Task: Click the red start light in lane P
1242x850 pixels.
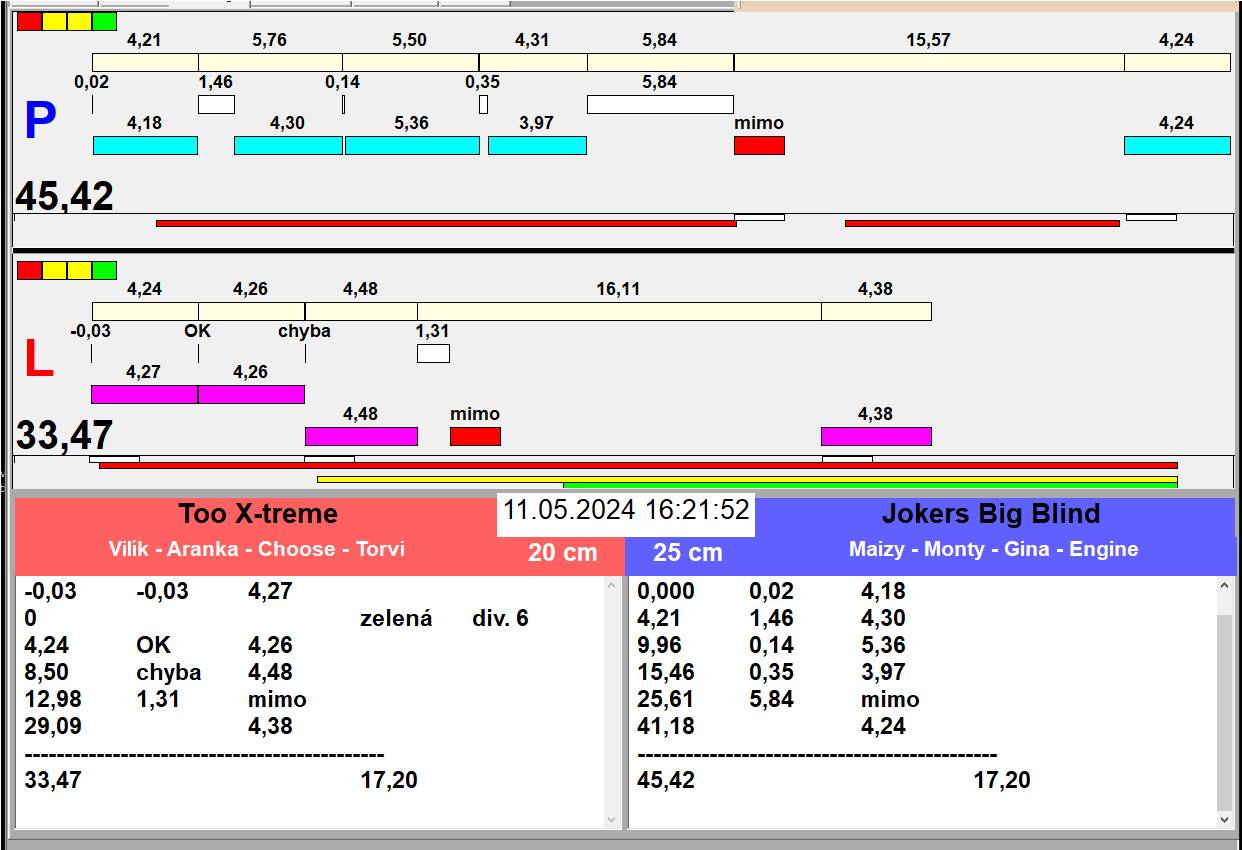Action: coord(30,21)
